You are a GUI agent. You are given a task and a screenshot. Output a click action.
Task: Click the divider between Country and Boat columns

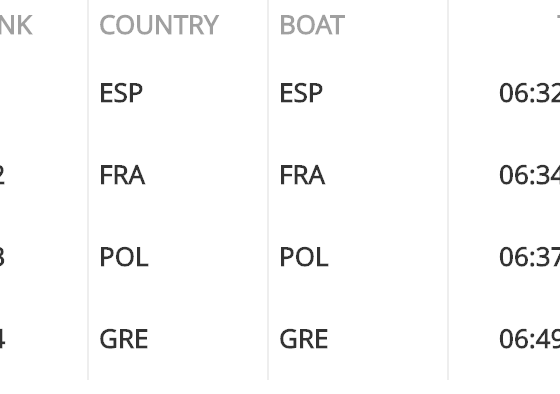tap(268, 190)
